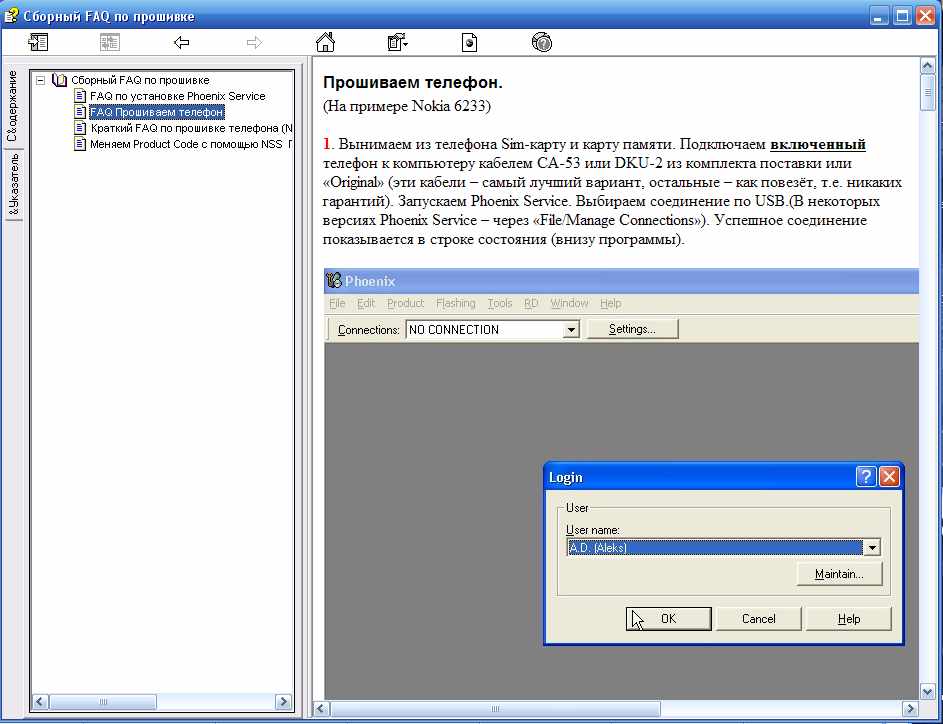Click the Maintain... button
Screen dimensions: 943x724
(839, 574)
